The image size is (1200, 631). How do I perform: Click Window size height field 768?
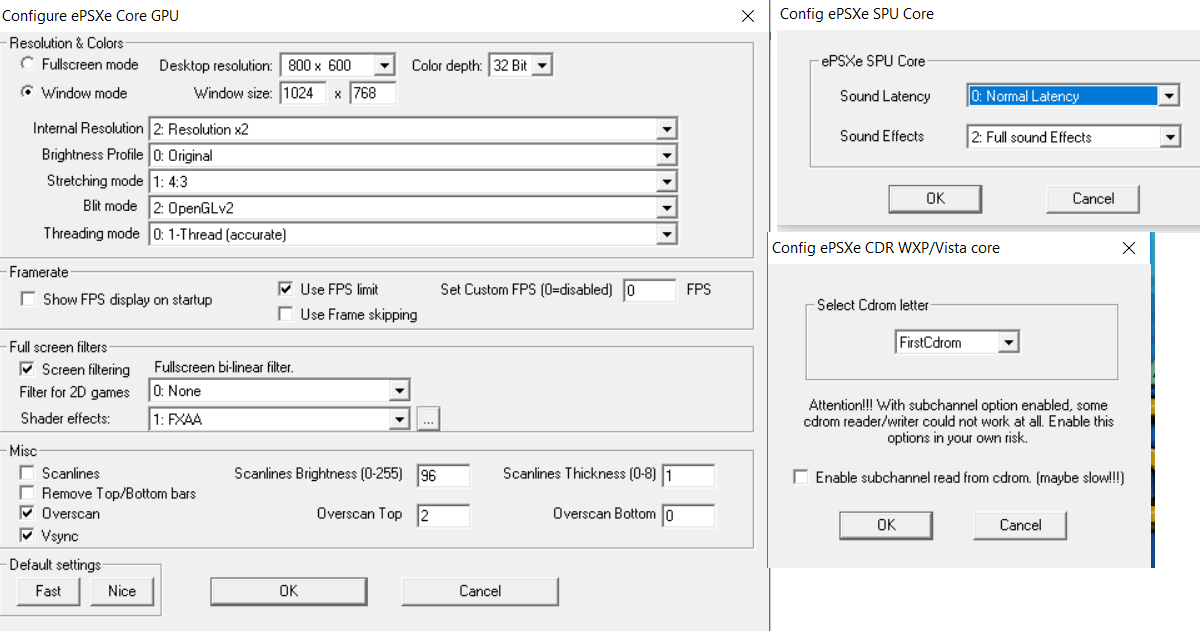coord(372,93)
